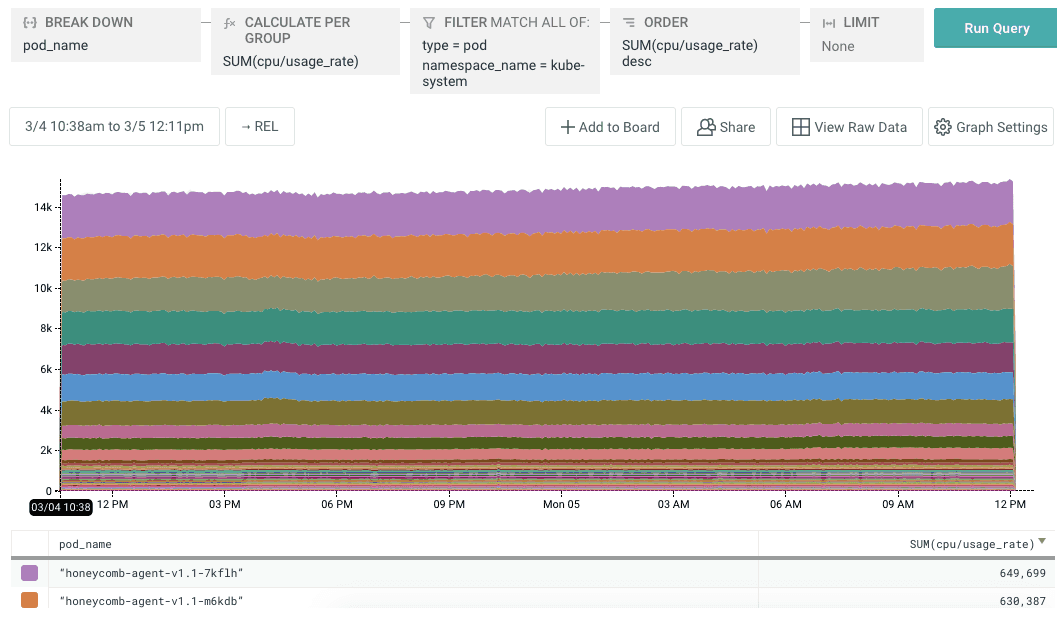
Task: Click the orange swatch for honeycomb-agent-v1.1-m6kdb
Action: coord(30,600)
